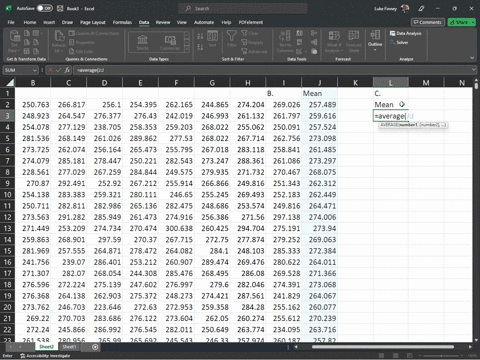
Task: Click the From Table/Range icon
Action: [27, 51]
